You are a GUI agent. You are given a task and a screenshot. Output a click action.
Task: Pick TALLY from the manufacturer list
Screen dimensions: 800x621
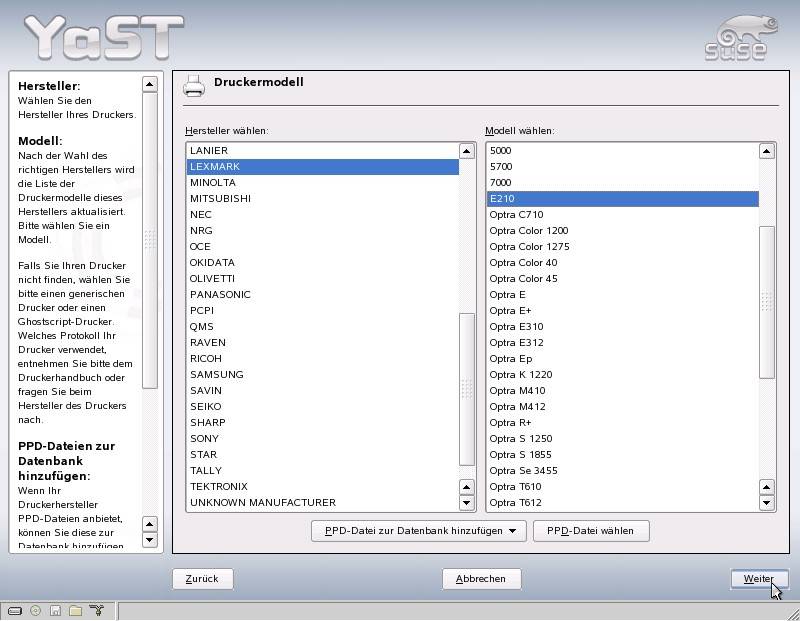322,470
